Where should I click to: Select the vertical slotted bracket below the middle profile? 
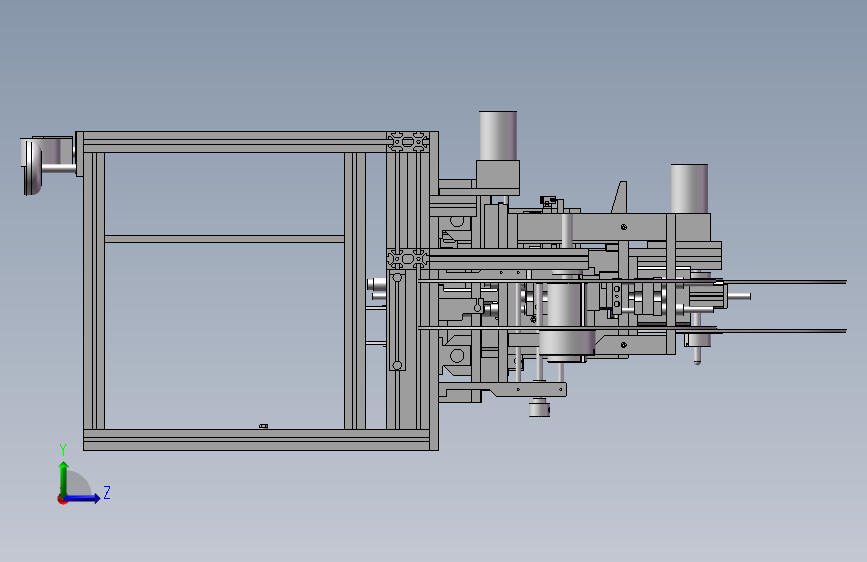coord(397,320)
